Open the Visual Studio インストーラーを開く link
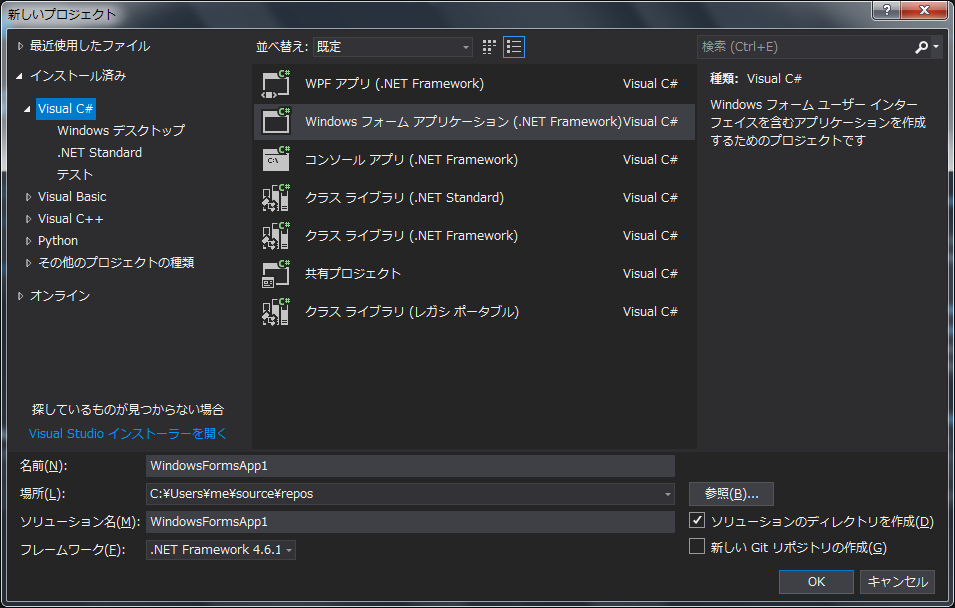 [x=127, y=434]
